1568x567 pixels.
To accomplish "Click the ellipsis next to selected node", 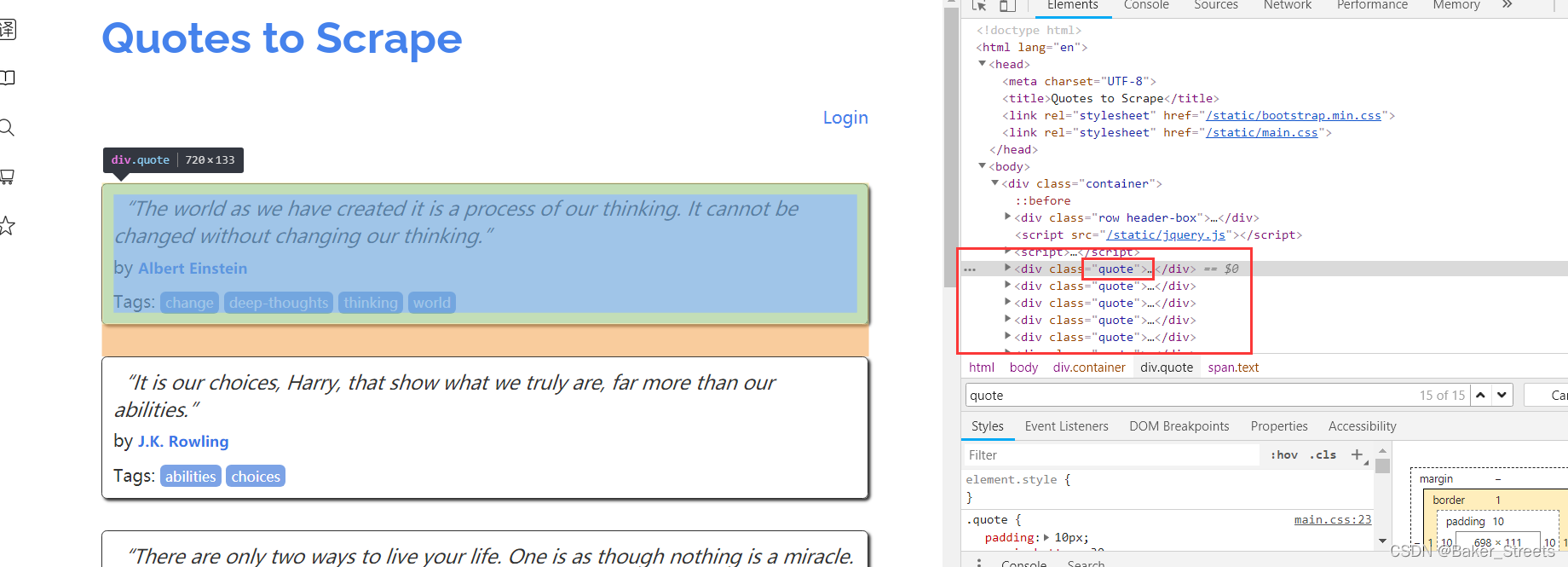I will 970,269.
